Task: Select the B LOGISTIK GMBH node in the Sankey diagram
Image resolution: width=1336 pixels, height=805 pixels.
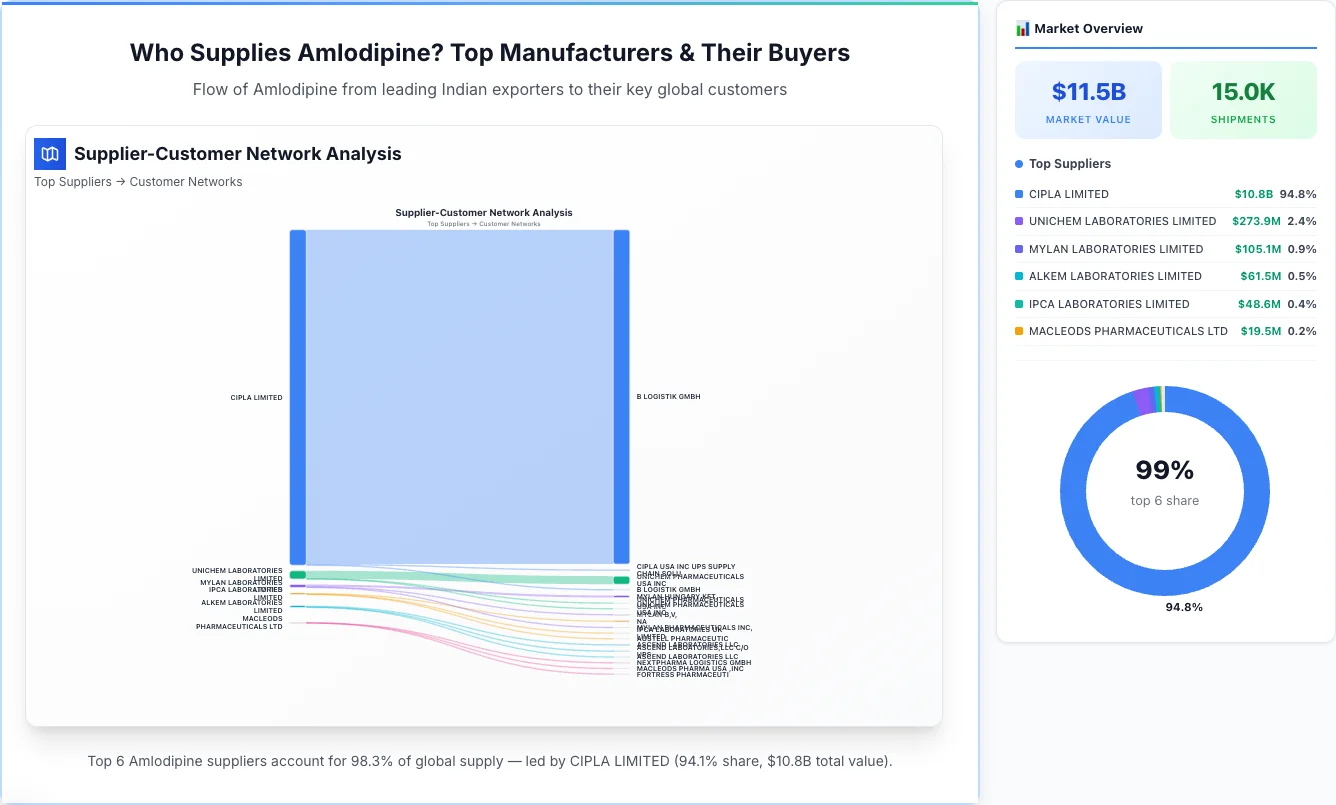Action: [x=621, y=395]
